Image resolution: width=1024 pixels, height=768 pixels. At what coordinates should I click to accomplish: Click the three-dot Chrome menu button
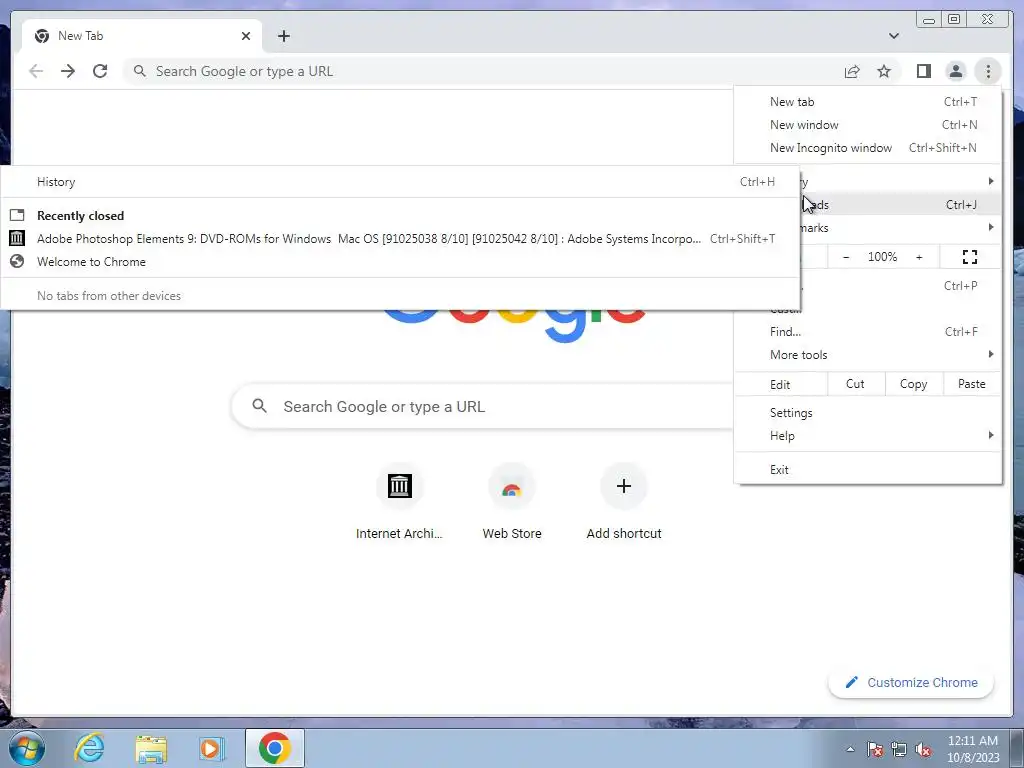tap(988, 71)
